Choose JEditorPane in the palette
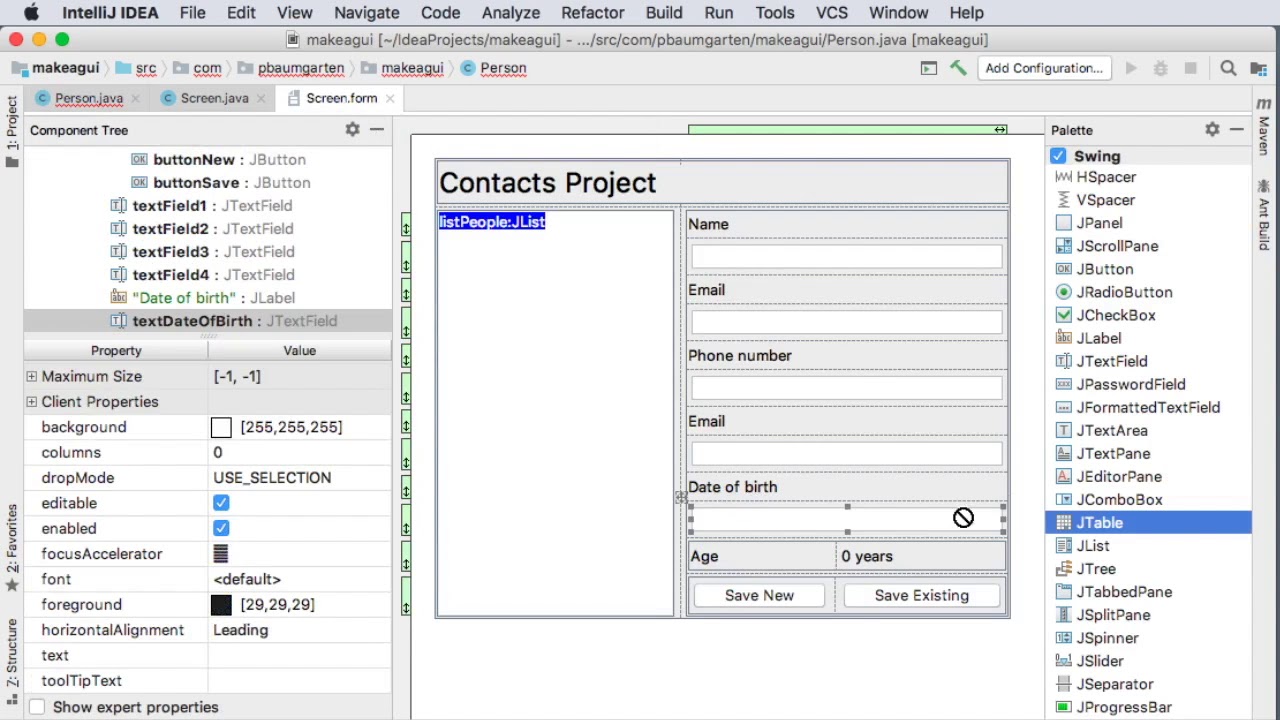Screen dimensions: 1280x720 tap(1119, 476)
